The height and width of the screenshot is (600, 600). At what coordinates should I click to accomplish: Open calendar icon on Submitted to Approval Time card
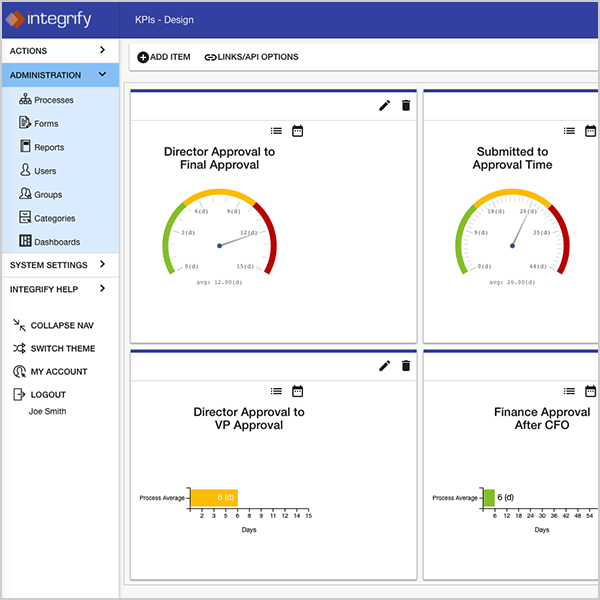590,131
